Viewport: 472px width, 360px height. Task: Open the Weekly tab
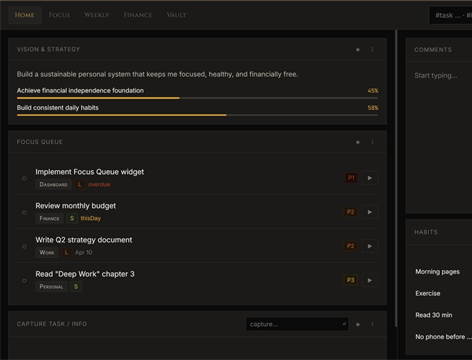coord(97,15)
